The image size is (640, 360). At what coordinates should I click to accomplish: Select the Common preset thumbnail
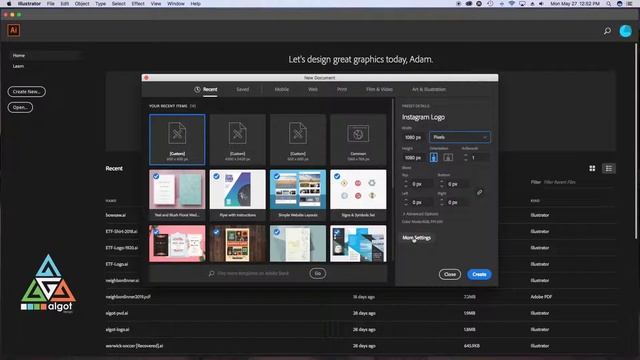[x=358, y=140]
